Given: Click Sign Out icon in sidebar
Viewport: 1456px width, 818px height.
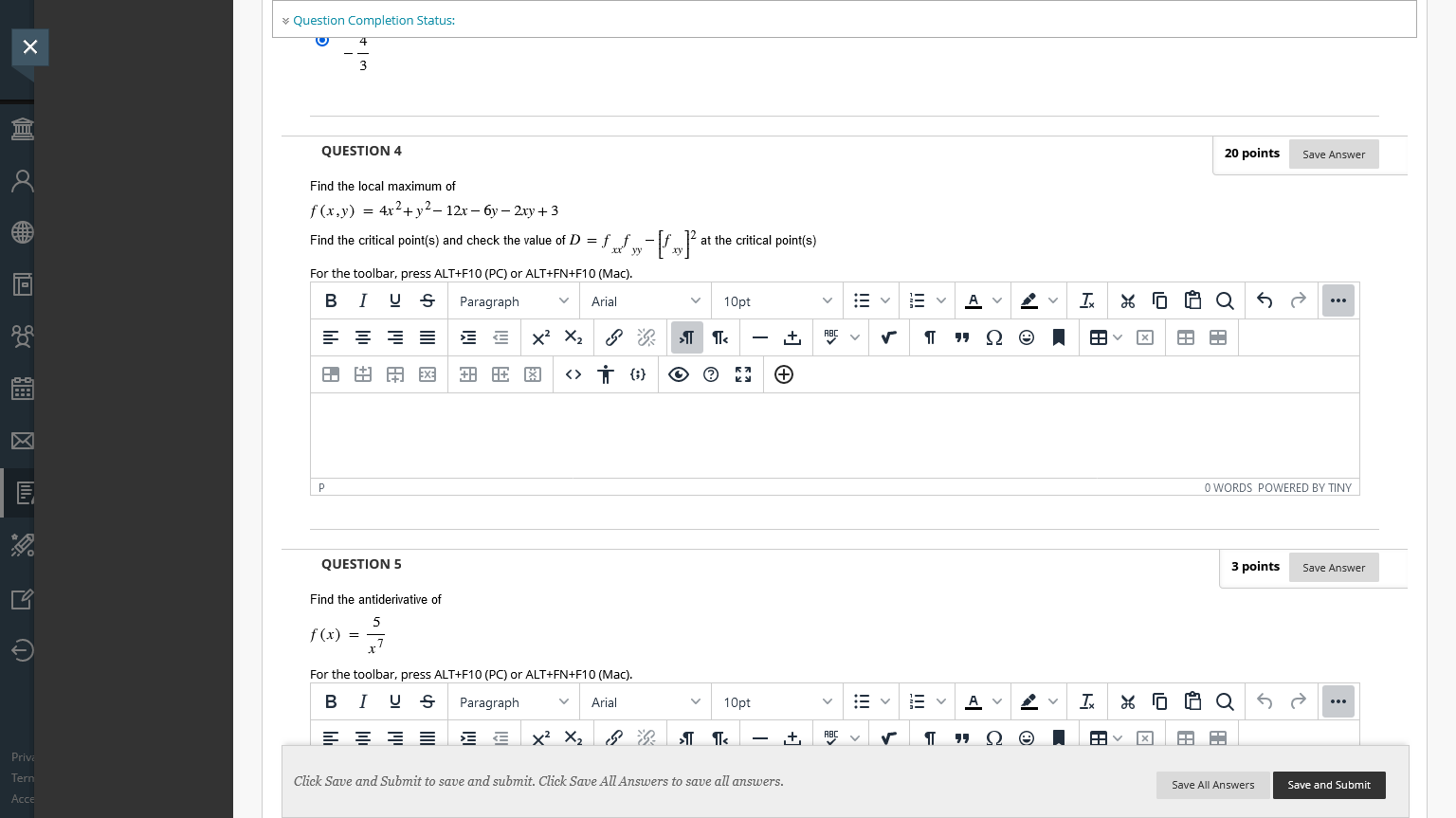Looking at the screenshot, I should [22, 649].
